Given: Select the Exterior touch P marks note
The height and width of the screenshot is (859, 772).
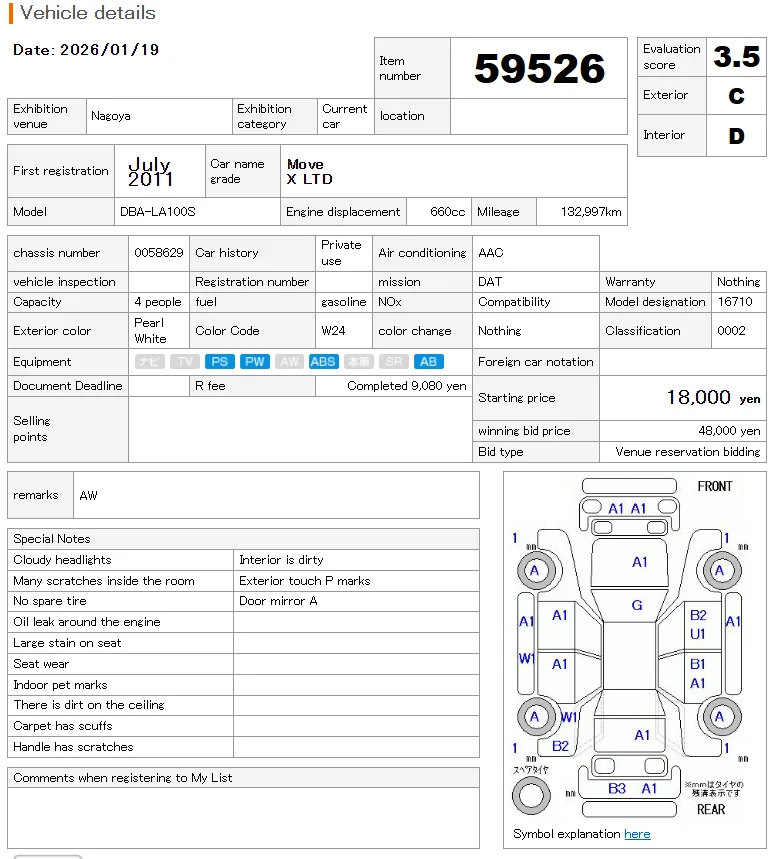Looking at the screenshot, I should [x=305, y=581].
